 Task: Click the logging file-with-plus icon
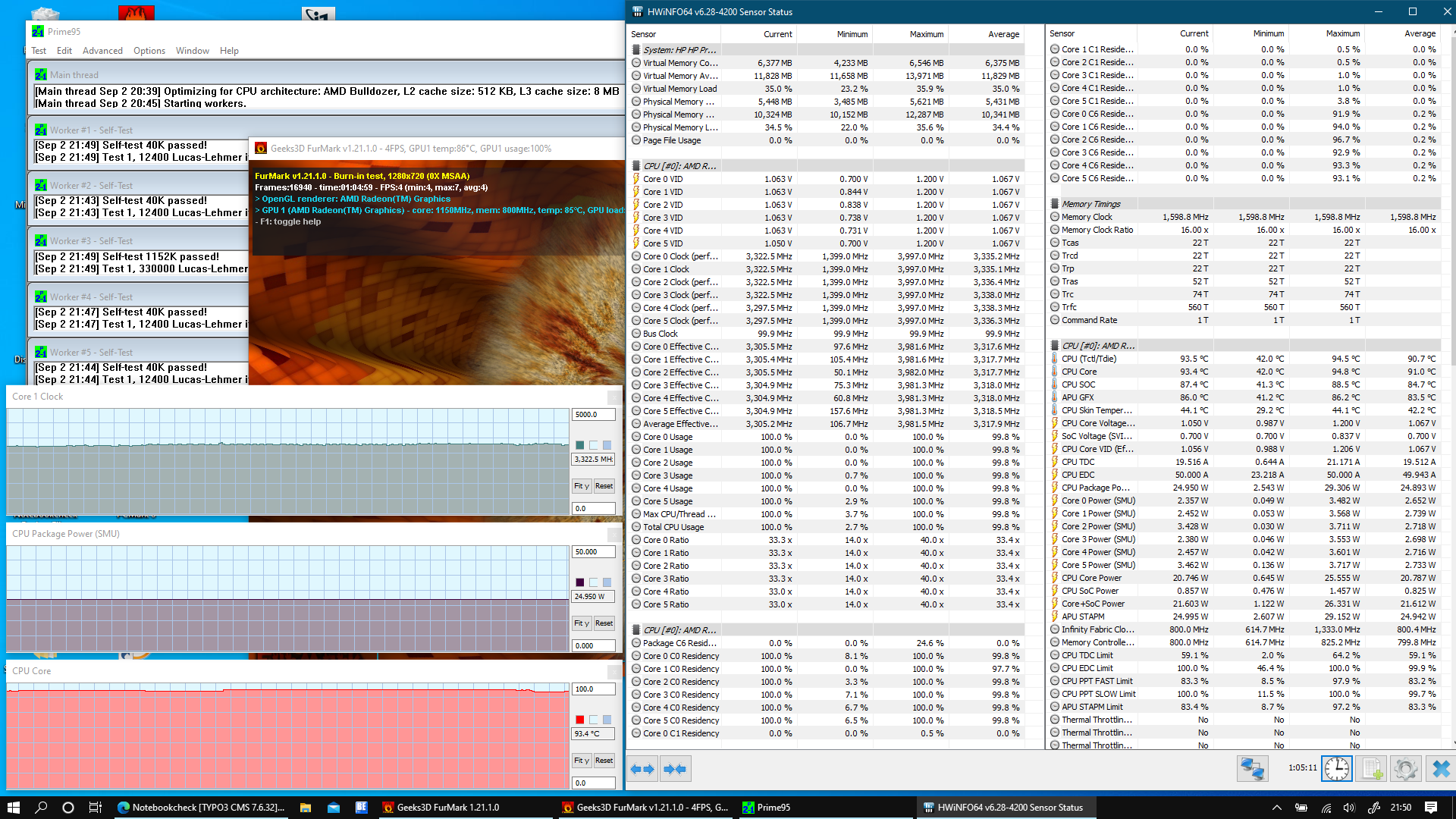[1371, 769]
